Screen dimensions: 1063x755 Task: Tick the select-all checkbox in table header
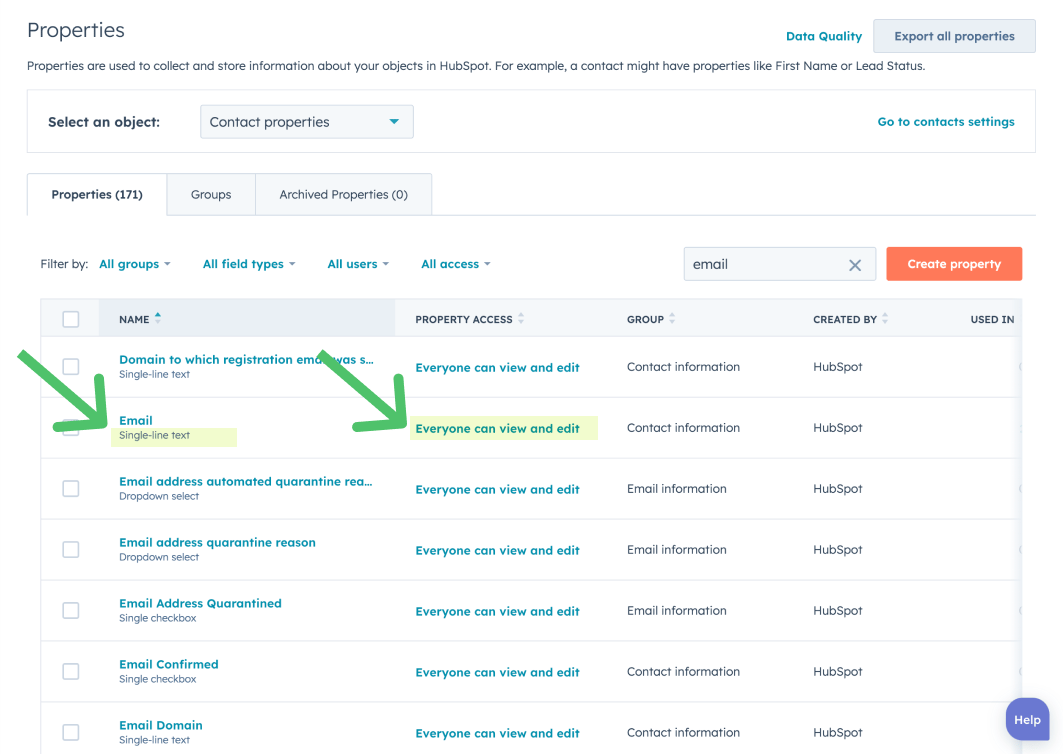71,319
